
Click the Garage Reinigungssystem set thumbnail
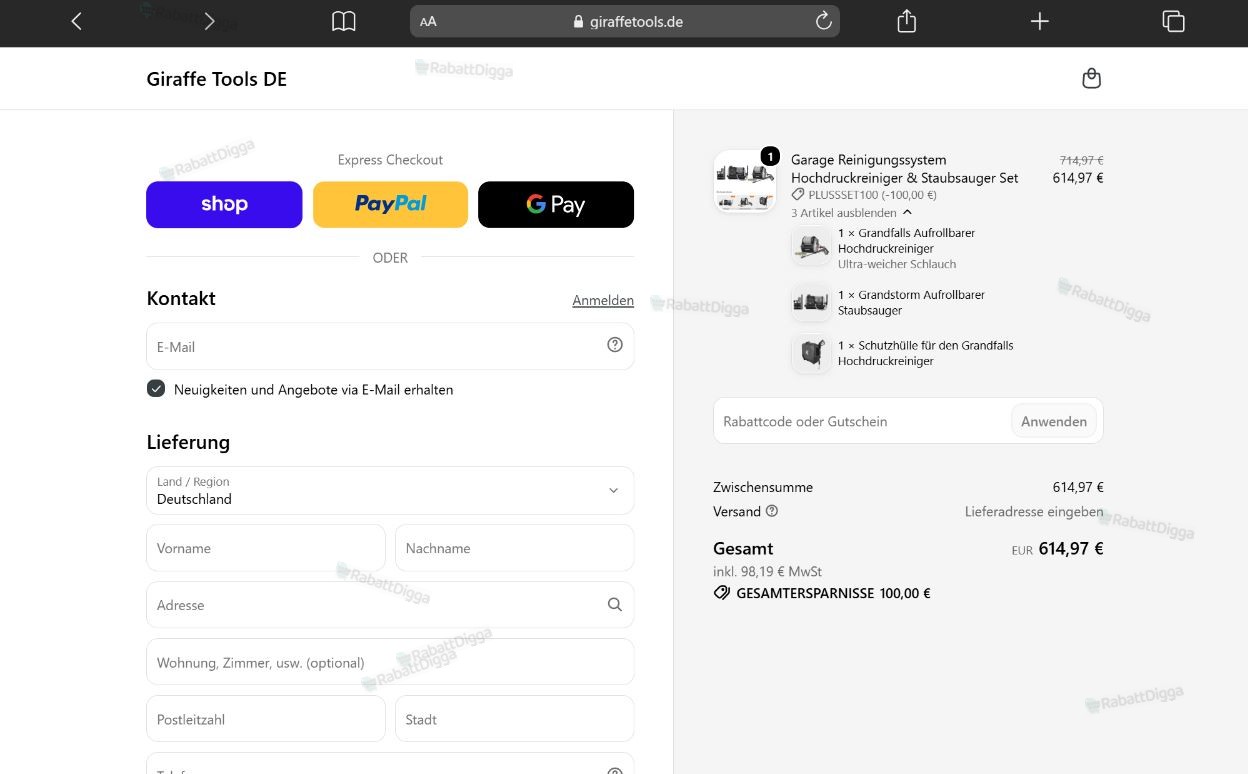[x=745, y=181]
